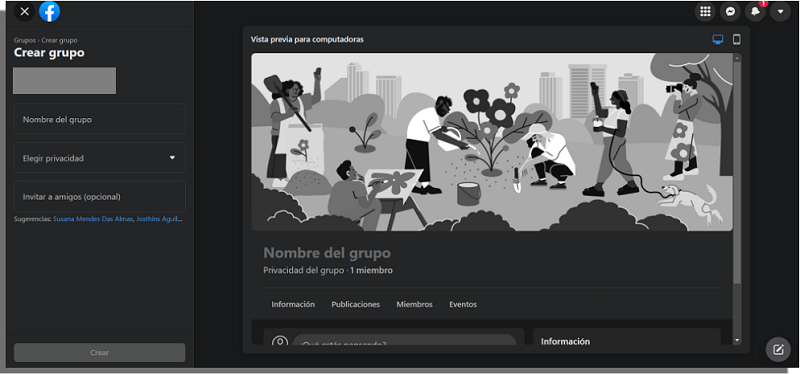Open the account dropdown arrow
This screenshot has height=375, width=800.
click(x=780, y=11)
